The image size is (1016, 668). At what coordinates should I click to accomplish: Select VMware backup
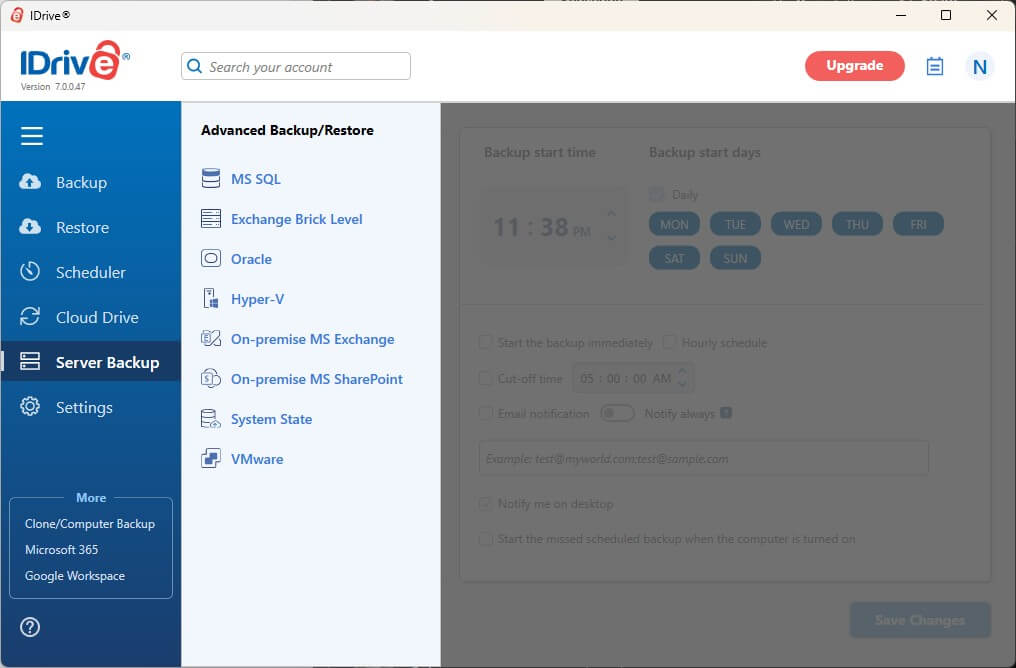point(258,458)
